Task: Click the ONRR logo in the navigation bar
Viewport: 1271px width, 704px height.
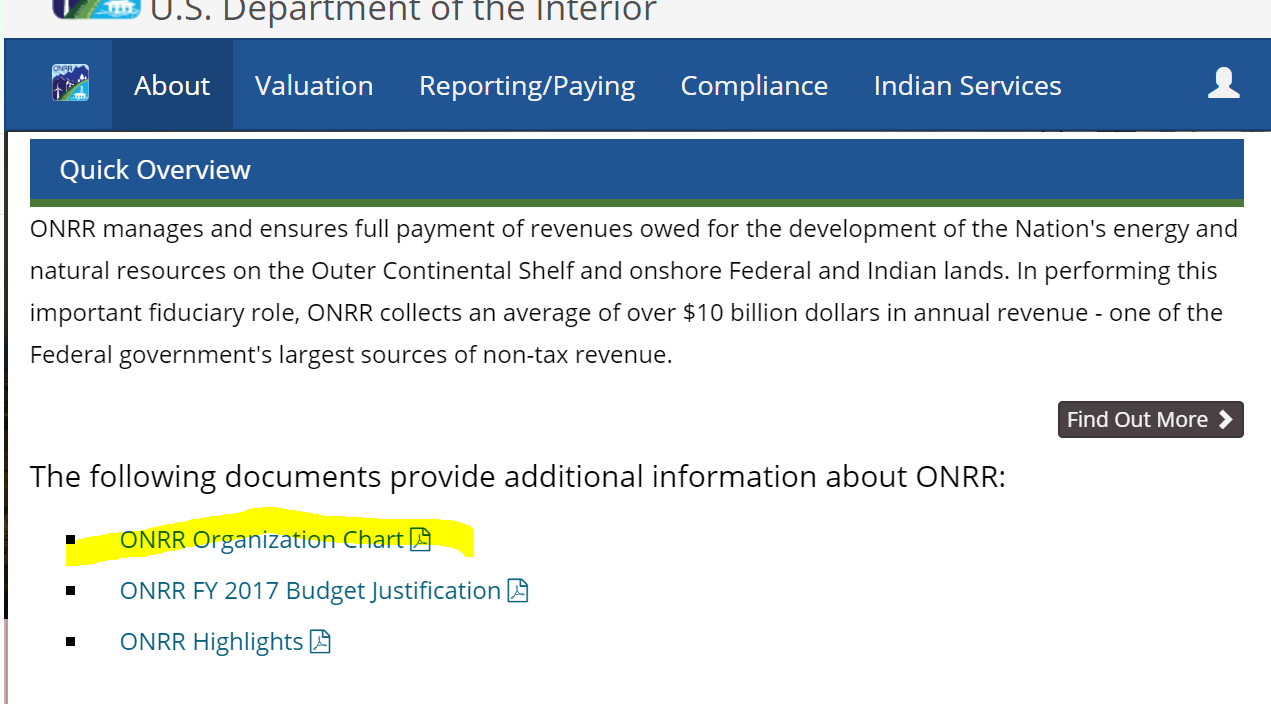Action: (x=68, y=84)
